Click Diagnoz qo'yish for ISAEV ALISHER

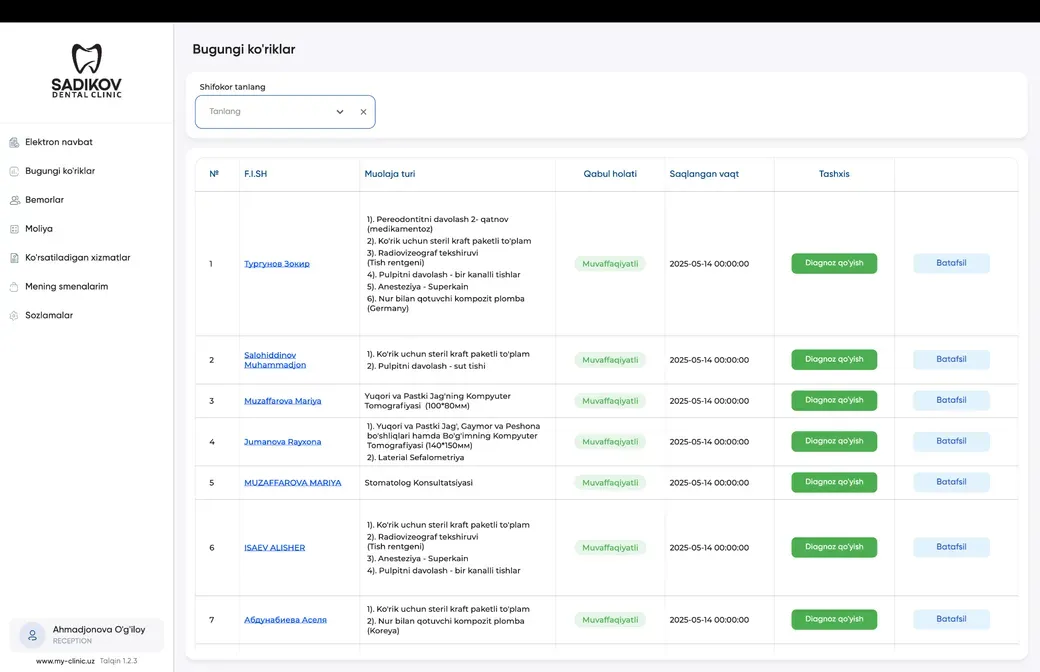[834, 547]
